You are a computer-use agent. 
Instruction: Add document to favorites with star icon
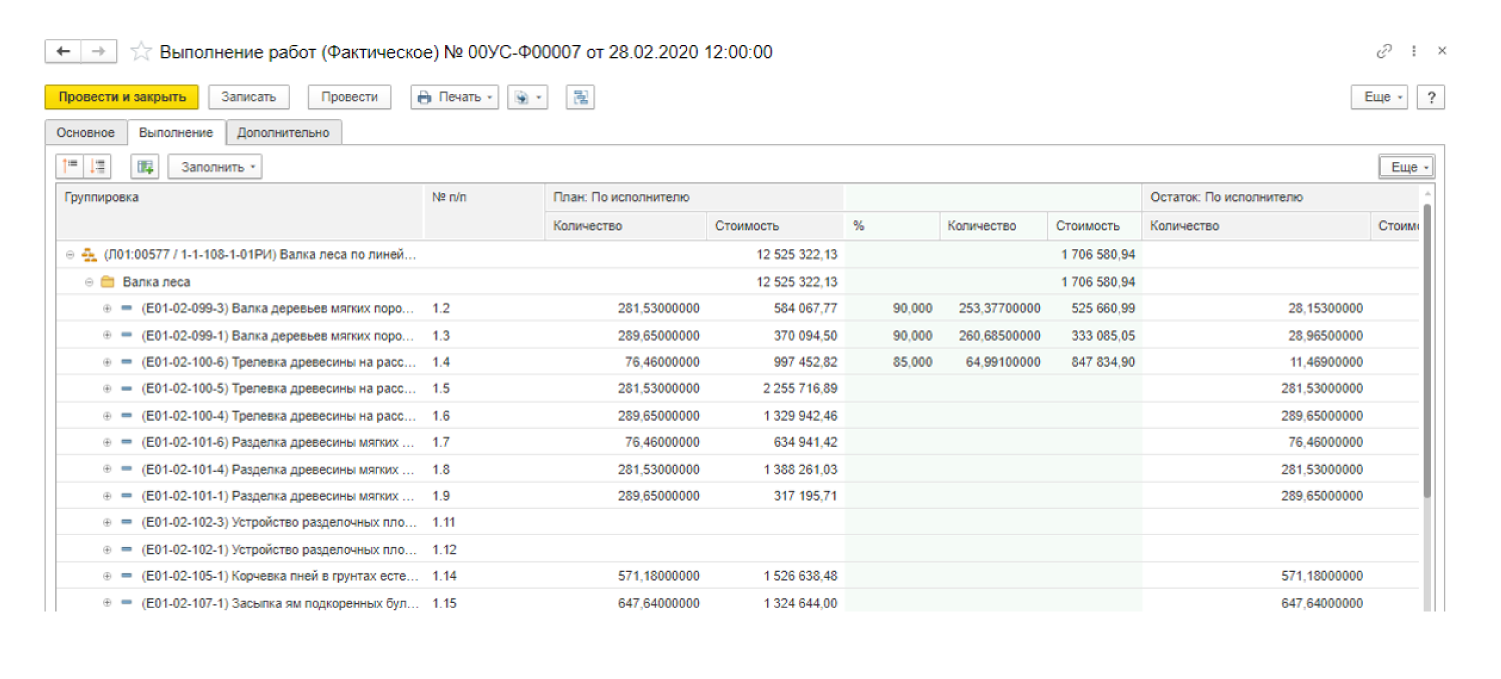(x=141, y=52)
